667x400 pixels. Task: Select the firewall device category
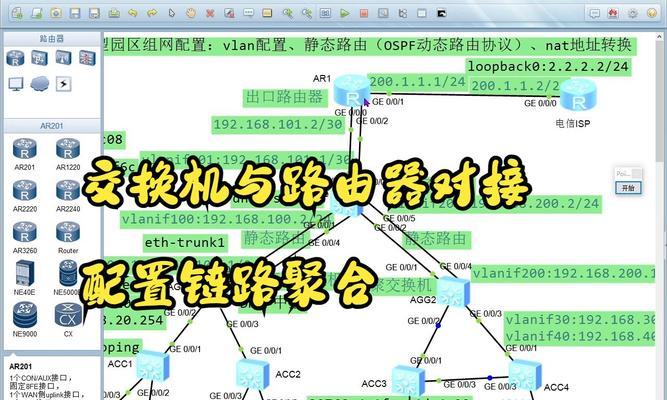pyautogui.click(x=87, y=58)
